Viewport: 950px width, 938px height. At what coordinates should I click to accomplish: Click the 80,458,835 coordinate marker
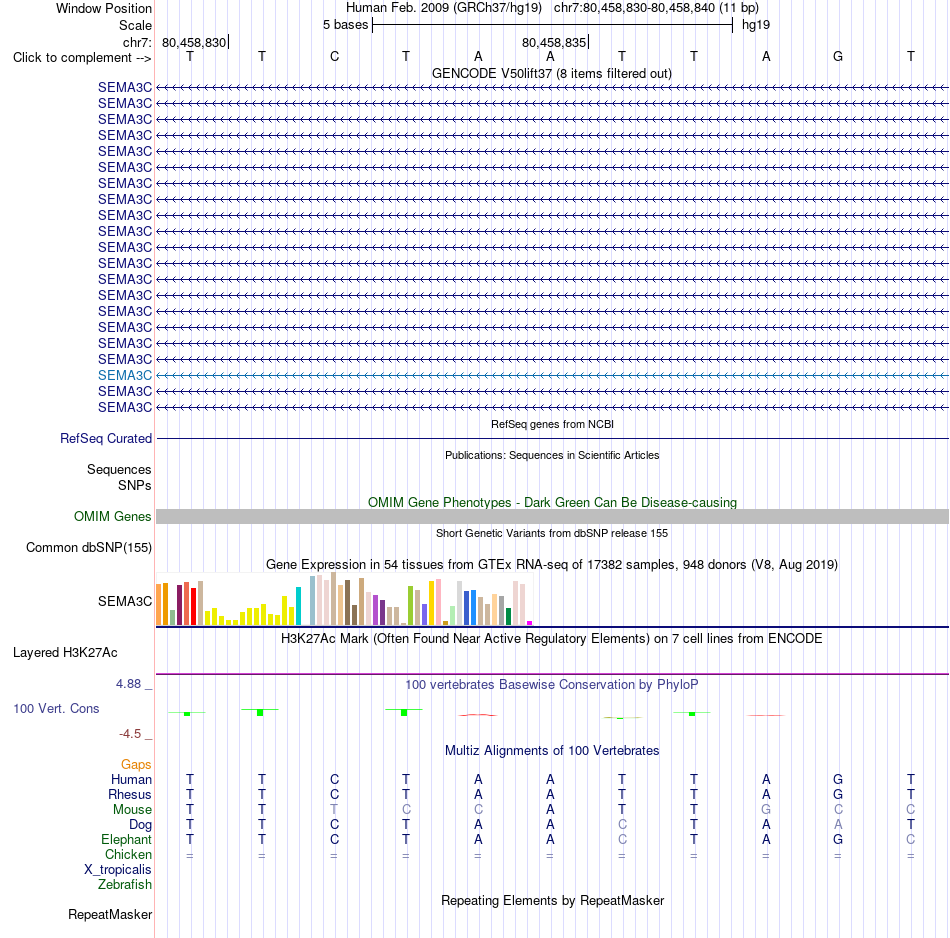coord(554,42)
